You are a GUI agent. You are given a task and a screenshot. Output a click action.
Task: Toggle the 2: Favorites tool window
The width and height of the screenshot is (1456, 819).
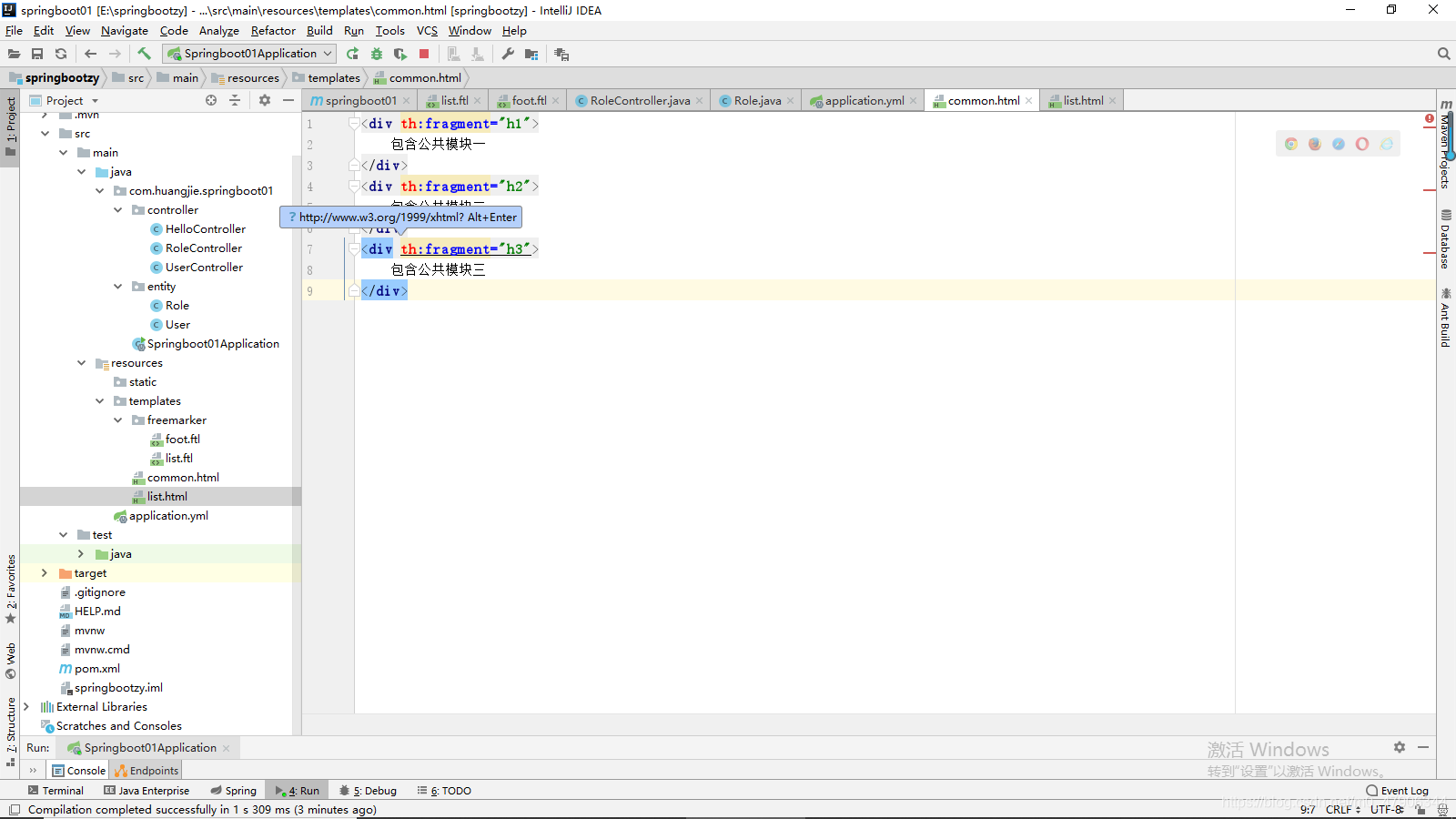(11, 589)
